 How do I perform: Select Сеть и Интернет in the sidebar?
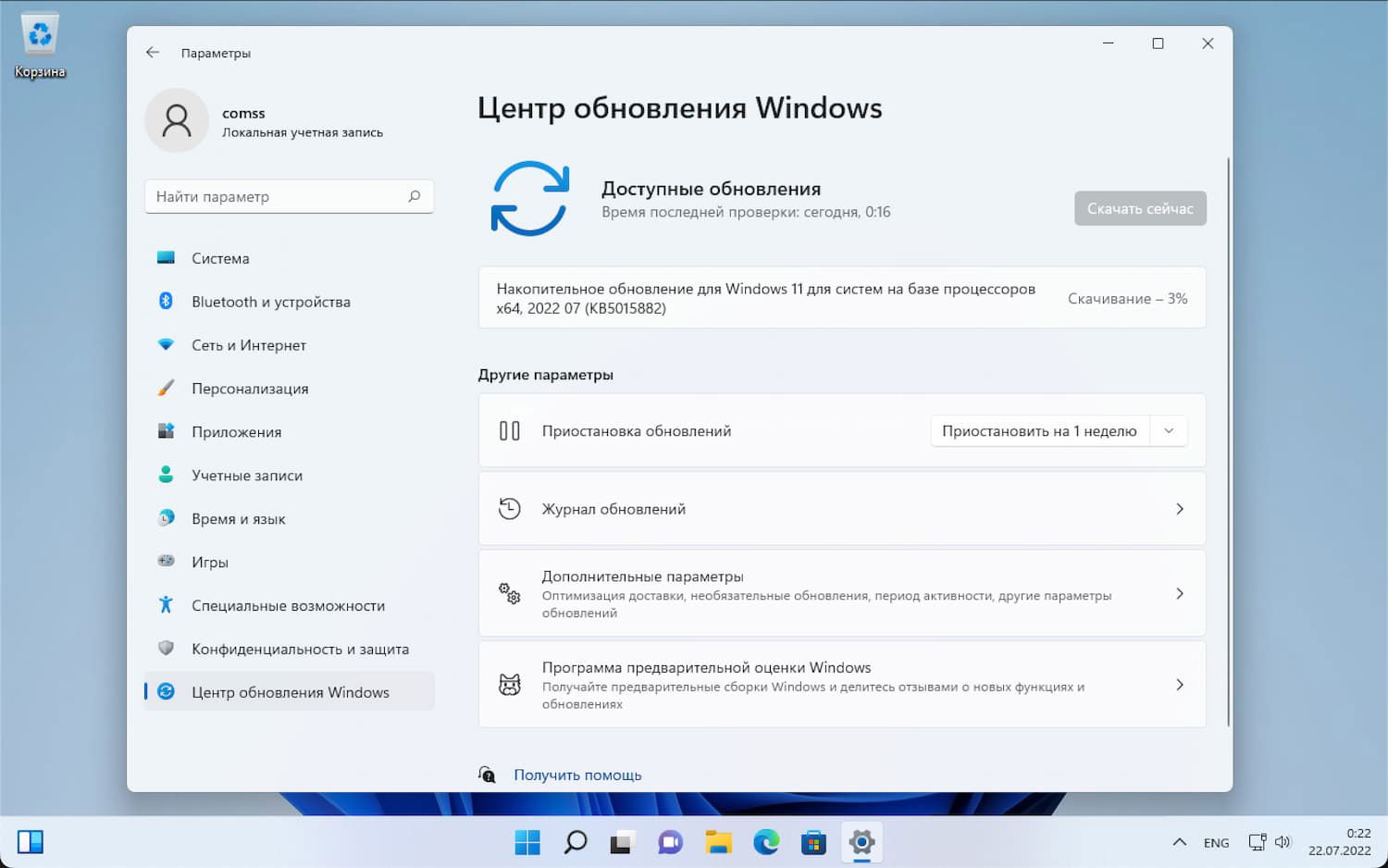(289, 345)
